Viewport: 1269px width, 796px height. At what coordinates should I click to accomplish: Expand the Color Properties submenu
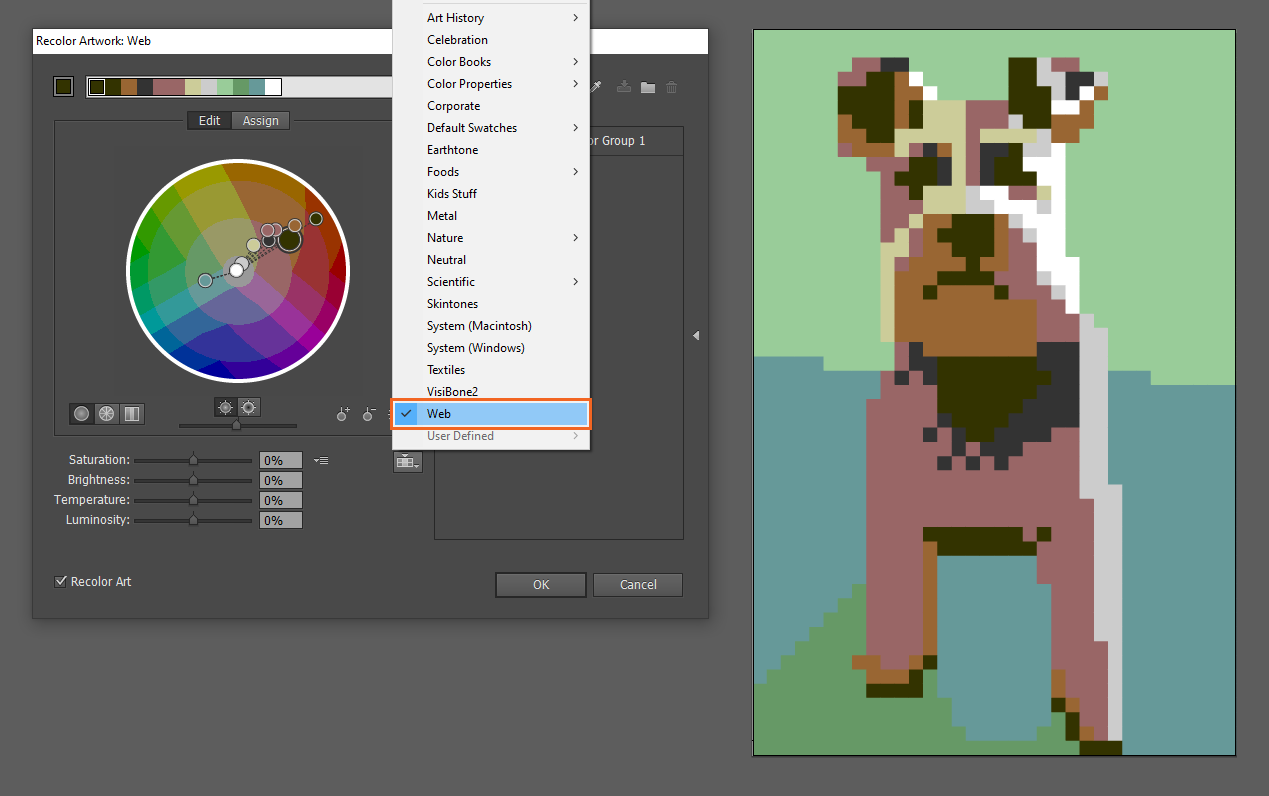point(491,84)
